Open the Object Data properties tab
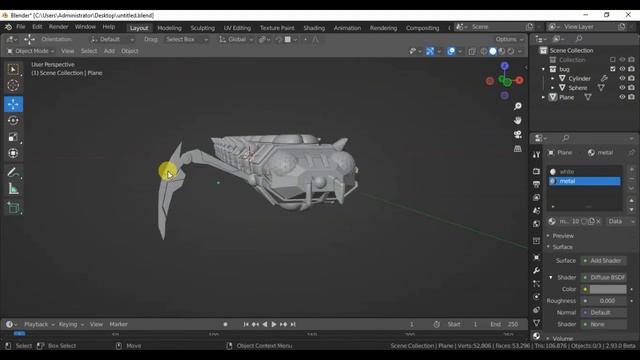 tap(536, 323)
